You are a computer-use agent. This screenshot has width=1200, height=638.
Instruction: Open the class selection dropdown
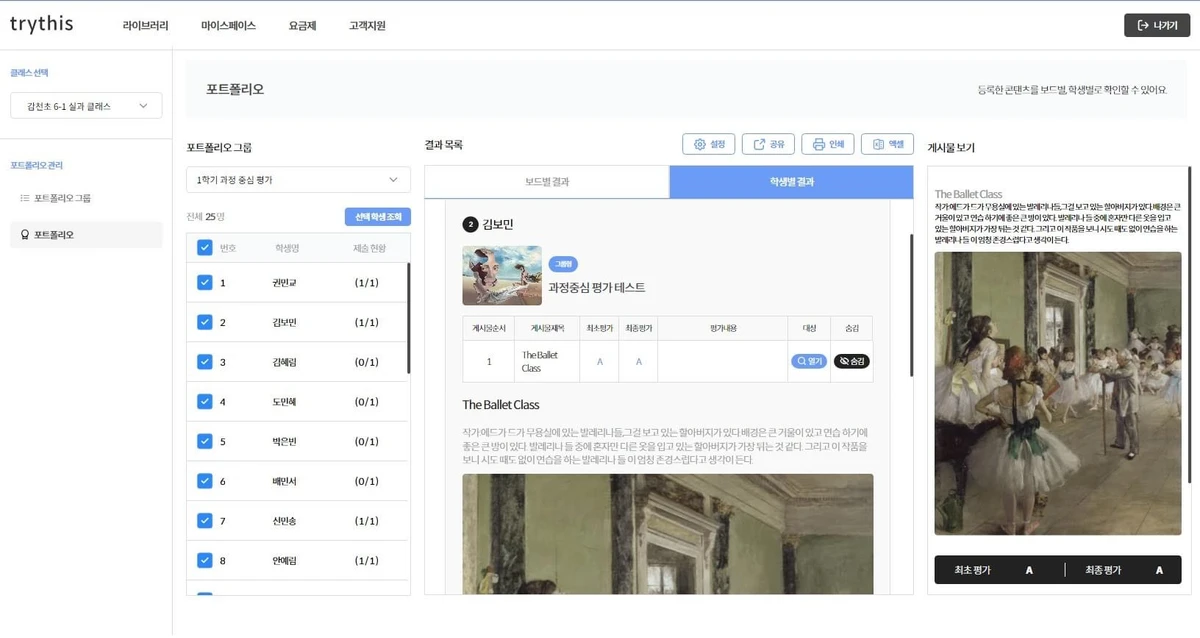point(86,105)
